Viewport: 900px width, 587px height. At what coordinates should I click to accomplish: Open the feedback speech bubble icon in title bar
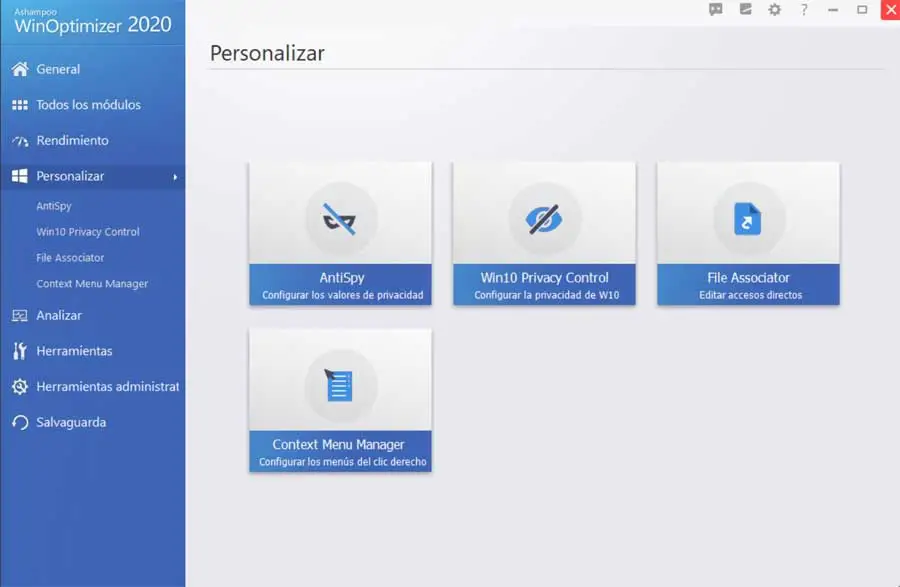click(x=716, y=9)
